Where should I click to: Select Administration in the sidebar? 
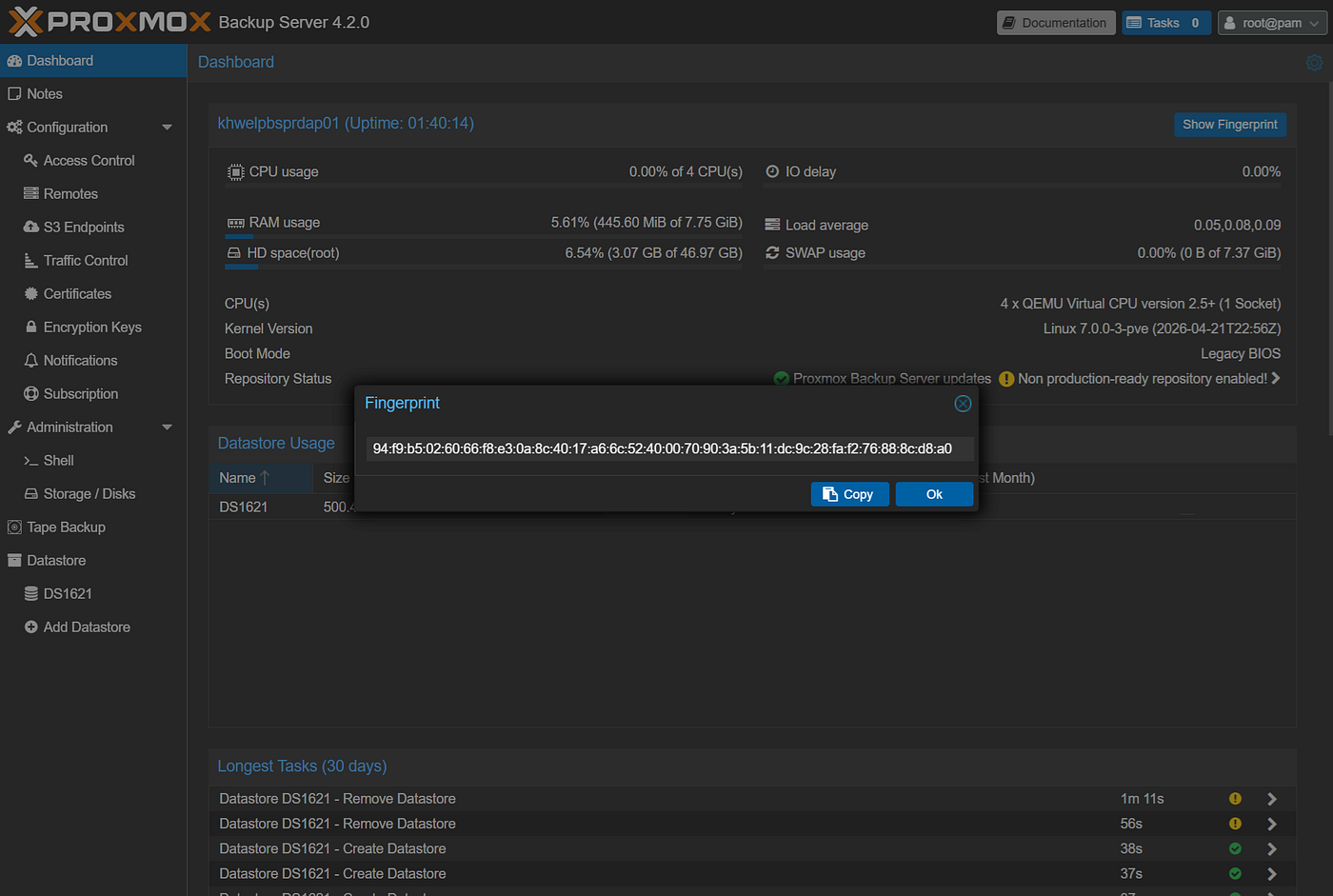tap(93, 428)
